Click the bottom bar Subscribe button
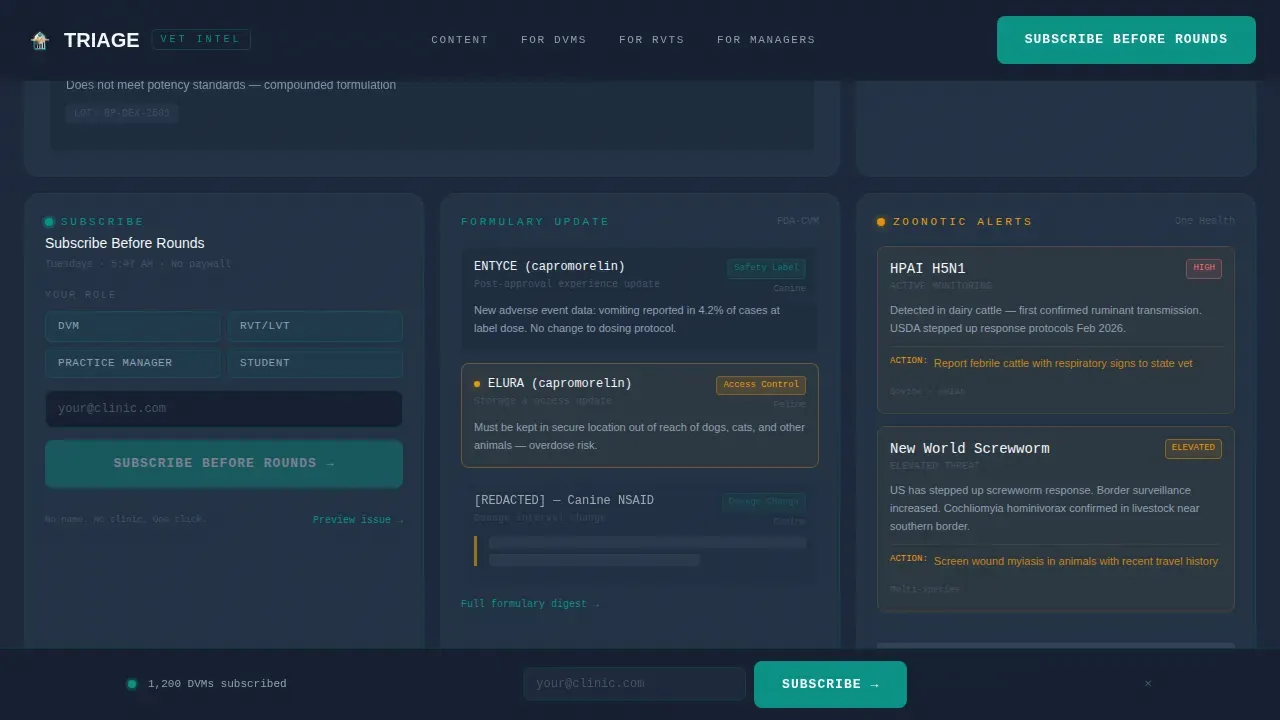 [830, 684]
